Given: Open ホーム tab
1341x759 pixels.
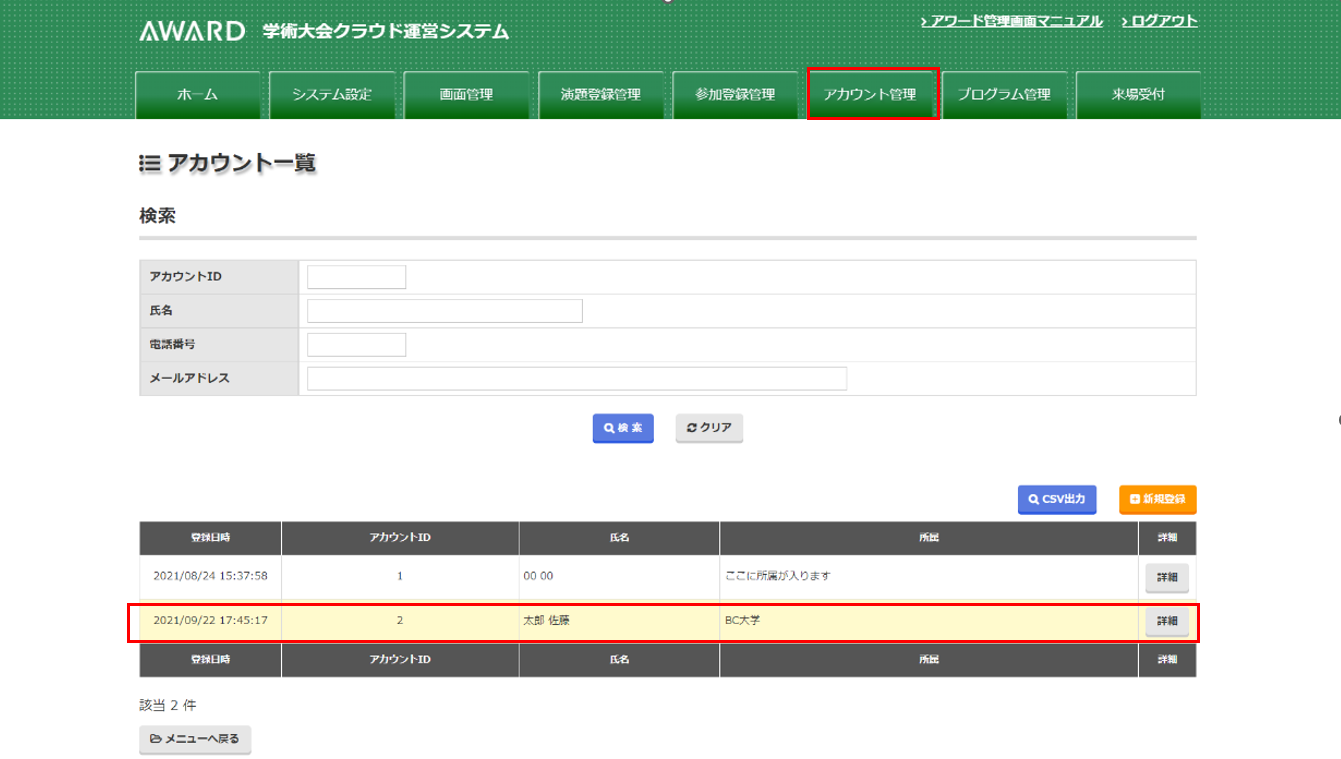Looking at the screenshot, I should click(x=197, y=95).
